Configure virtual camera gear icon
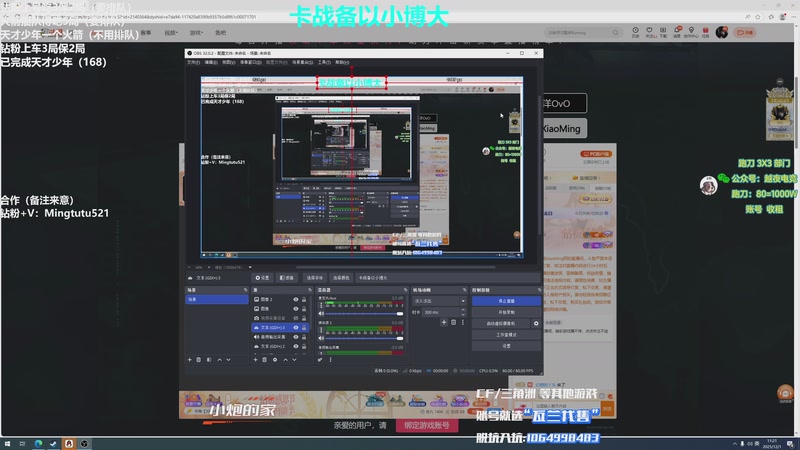The image size is (800, 450). pos(536,323)
